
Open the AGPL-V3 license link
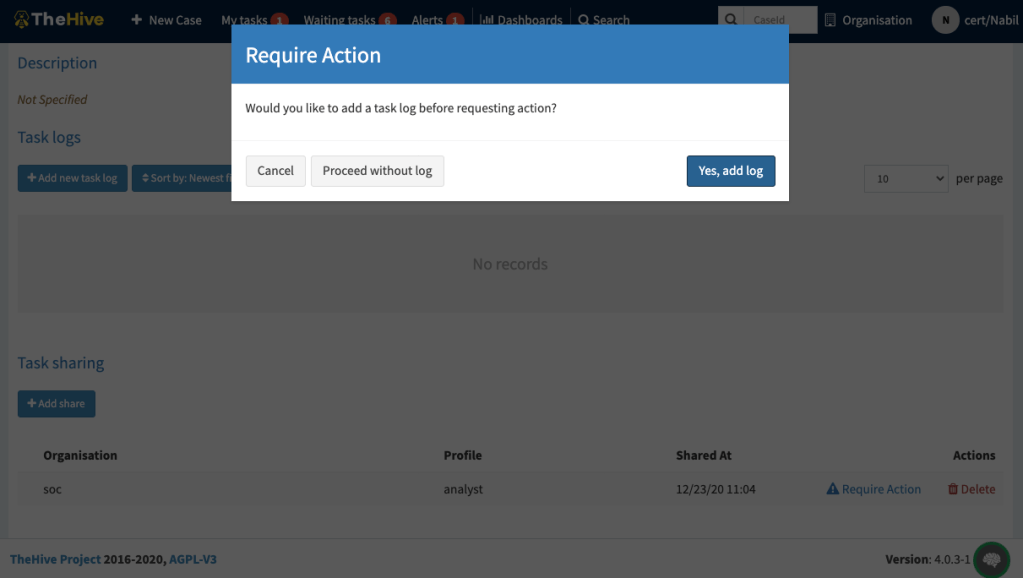[192, 559]
